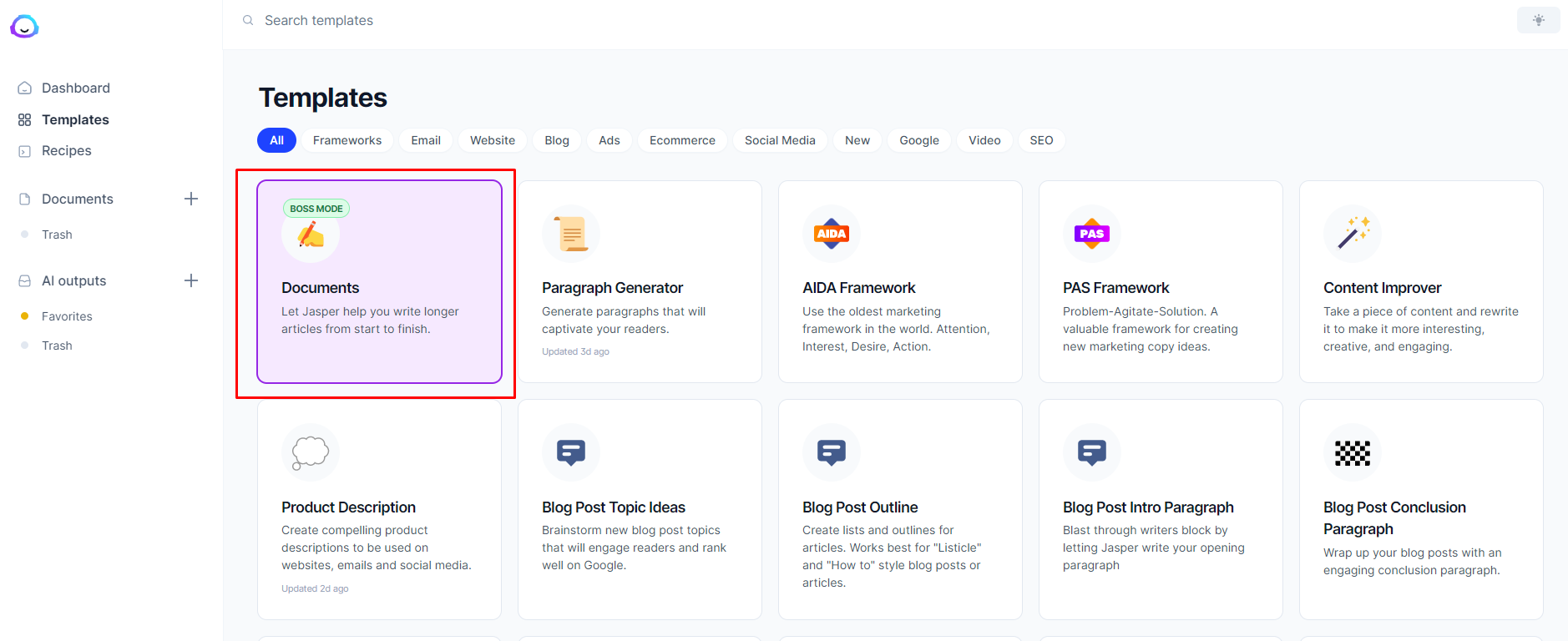Click the Blog Post Outline chat icon
This screenshot has height=641, width=1568.
(832, 452)
